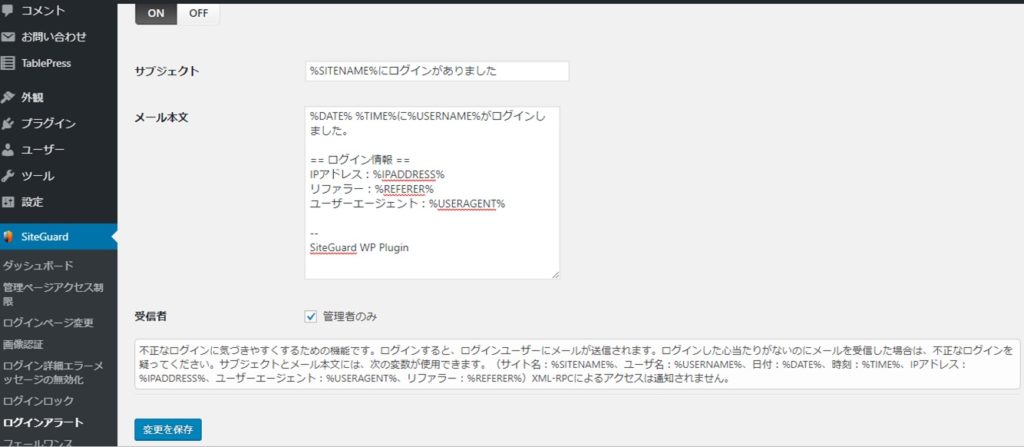
Task: Click the envelope icon beside お問い合わせ
Action: (x=8, y=37)
